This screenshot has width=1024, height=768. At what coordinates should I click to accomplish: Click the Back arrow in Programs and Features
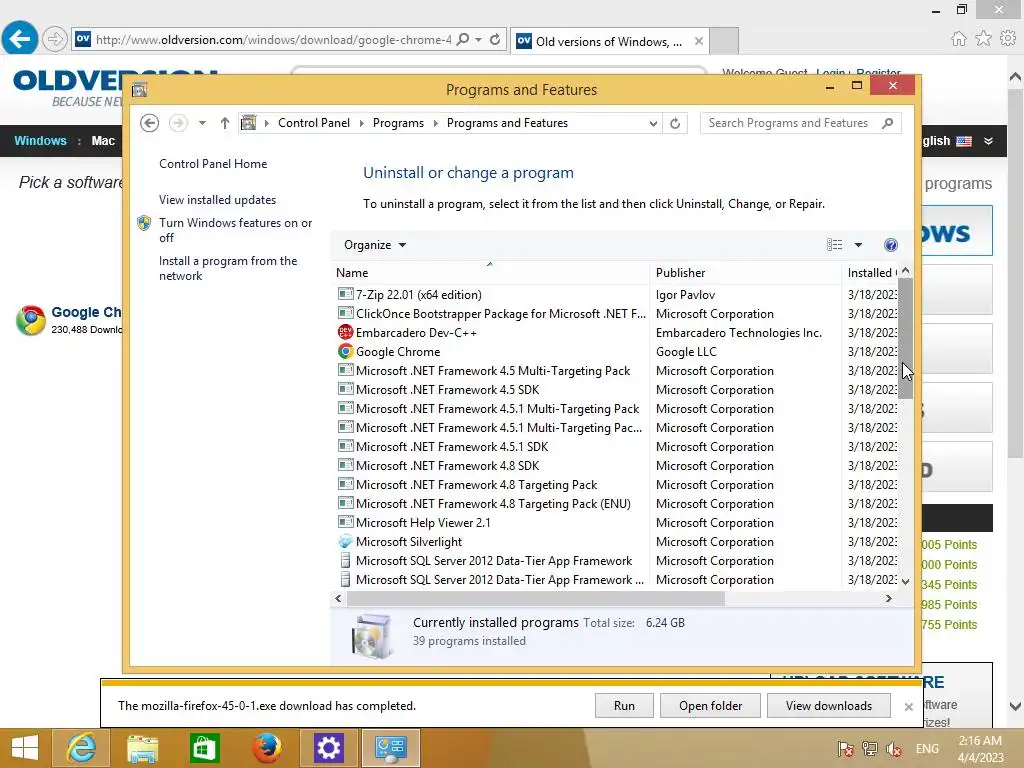(150, 123)
